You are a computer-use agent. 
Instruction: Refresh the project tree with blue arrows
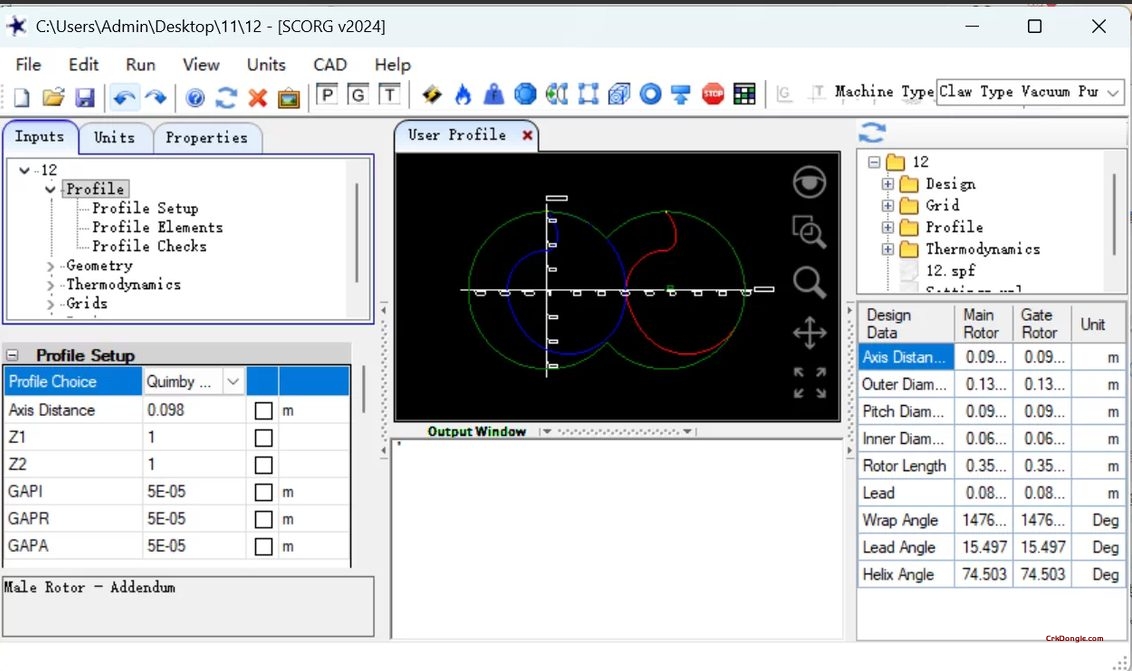pos(872,133)
